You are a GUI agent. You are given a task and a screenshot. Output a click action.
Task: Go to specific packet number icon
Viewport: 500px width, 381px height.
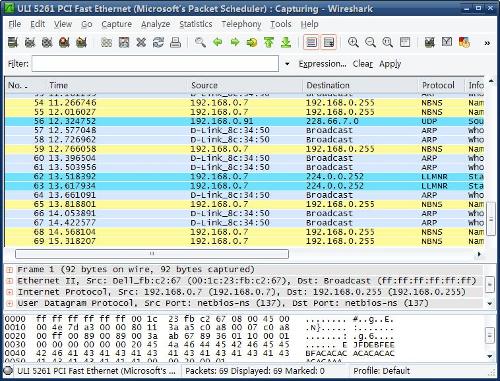coord(252,42)
